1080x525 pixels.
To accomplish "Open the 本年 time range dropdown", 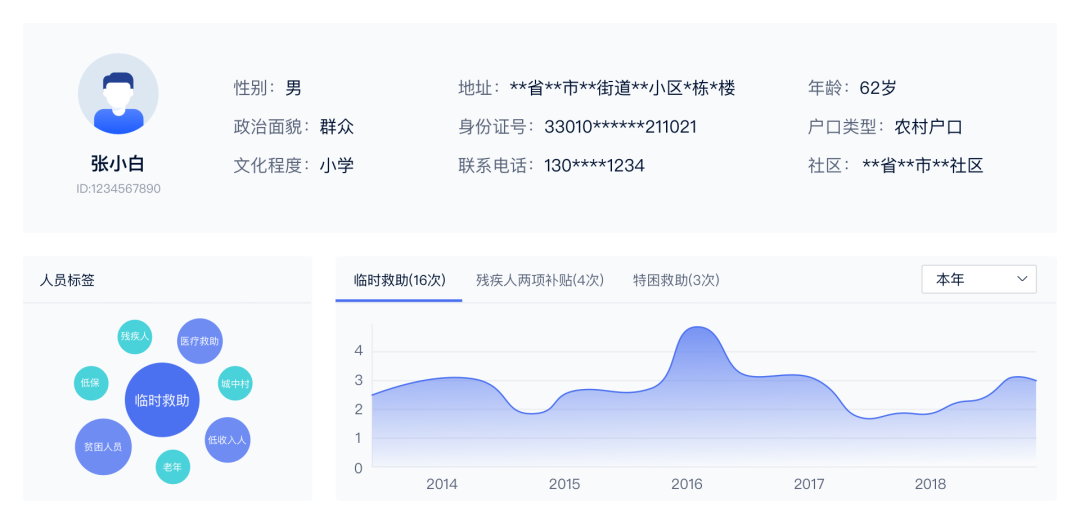I will 978,279.
